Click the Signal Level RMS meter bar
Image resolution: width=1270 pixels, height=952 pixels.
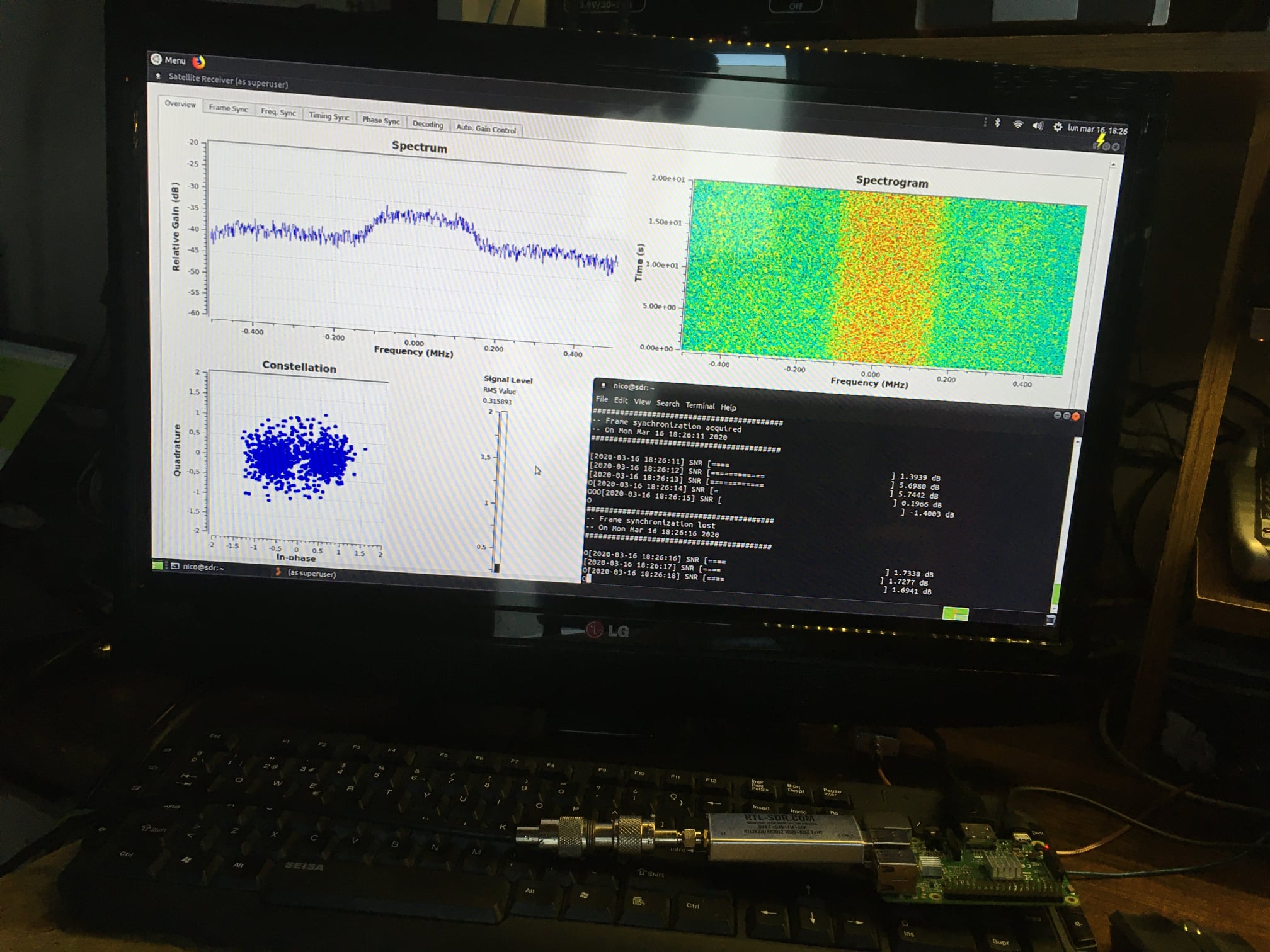pyautogui.click(x=500, y=491)
